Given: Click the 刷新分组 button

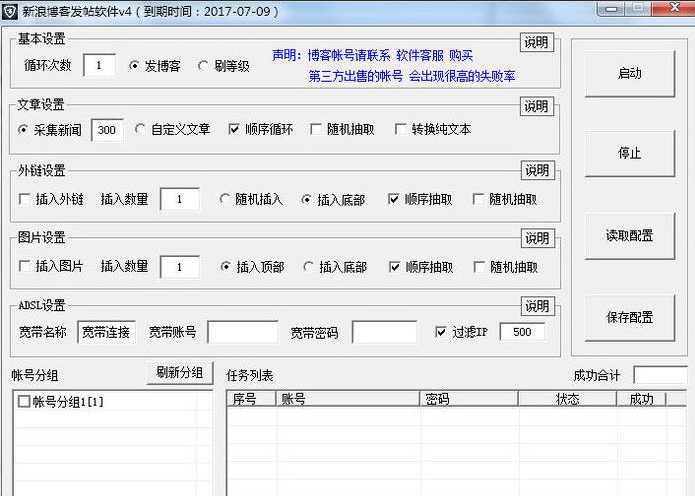Looking at the screenshot, I should (x=180, y=373).
